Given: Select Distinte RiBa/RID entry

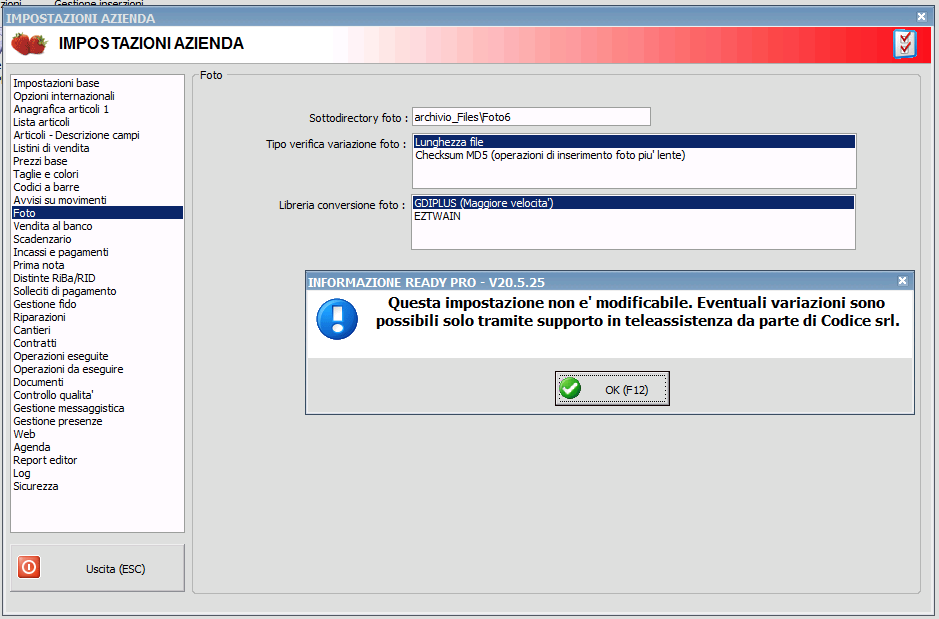Looking at the screenshot, I should pyautogui.click(x=98, y=278).
